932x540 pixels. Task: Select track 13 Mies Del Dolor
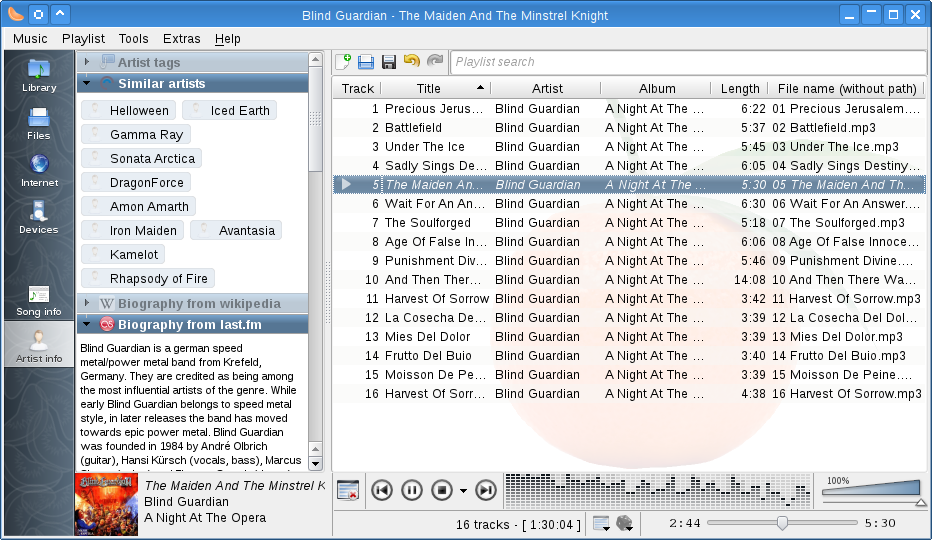(629, 337)
